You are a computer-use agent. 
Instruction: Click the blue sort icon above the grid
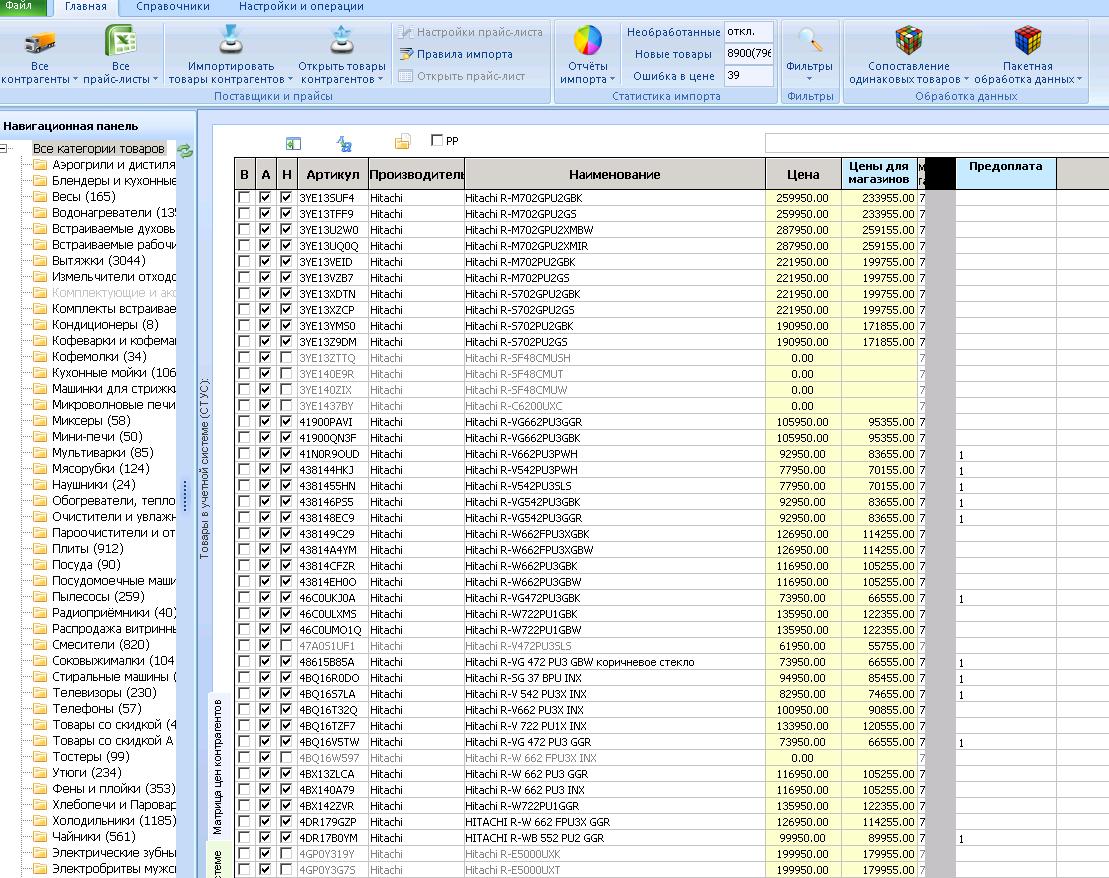(344, 144)
